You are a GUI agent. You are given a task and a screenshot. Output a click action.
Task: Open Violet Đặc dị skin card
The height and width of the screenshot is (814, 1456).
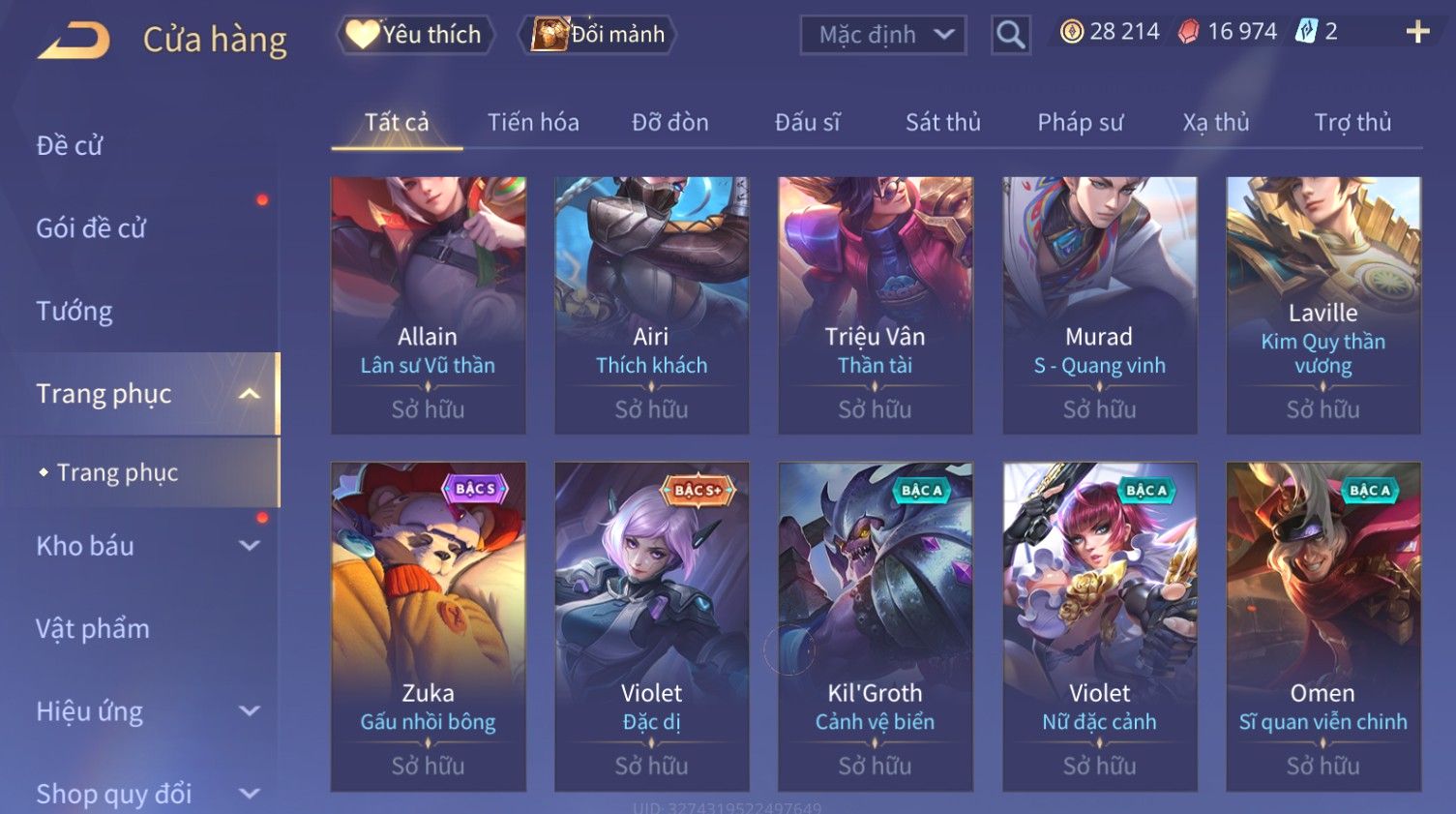651,626
